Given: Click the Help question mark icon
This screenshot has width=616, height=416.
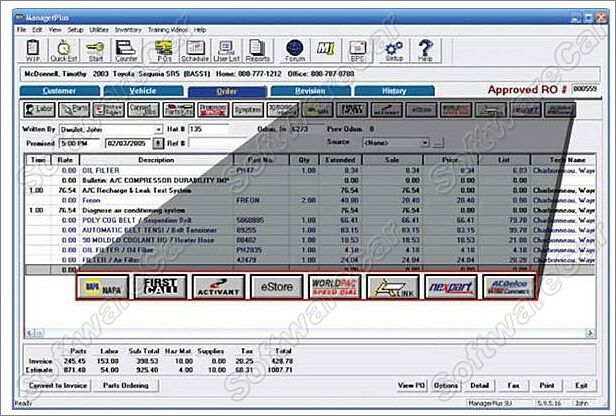Looking at the screenshot, I should click(x=426, y=49).
